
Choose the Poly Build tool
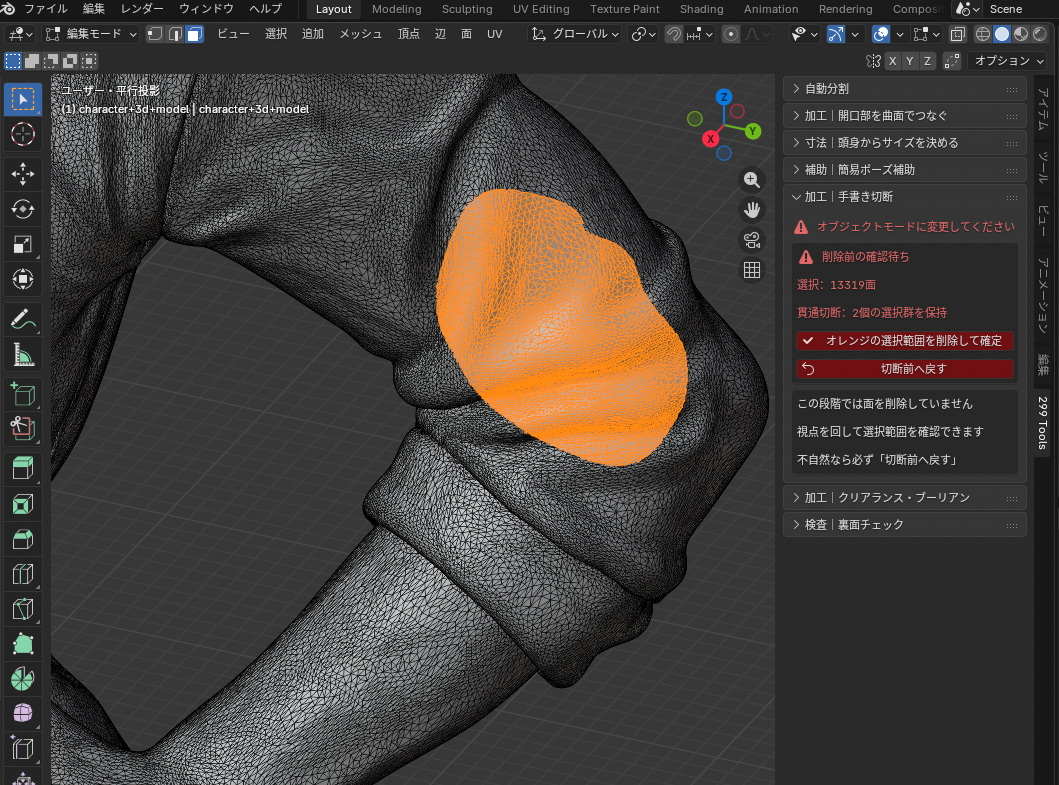click(x=23, y=644)
